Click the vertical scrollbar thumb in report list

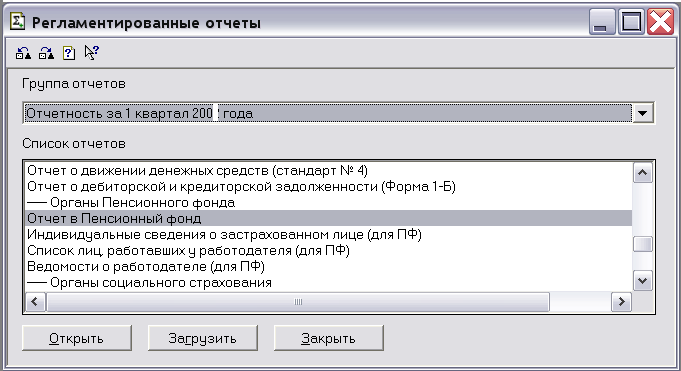(643, 244)
